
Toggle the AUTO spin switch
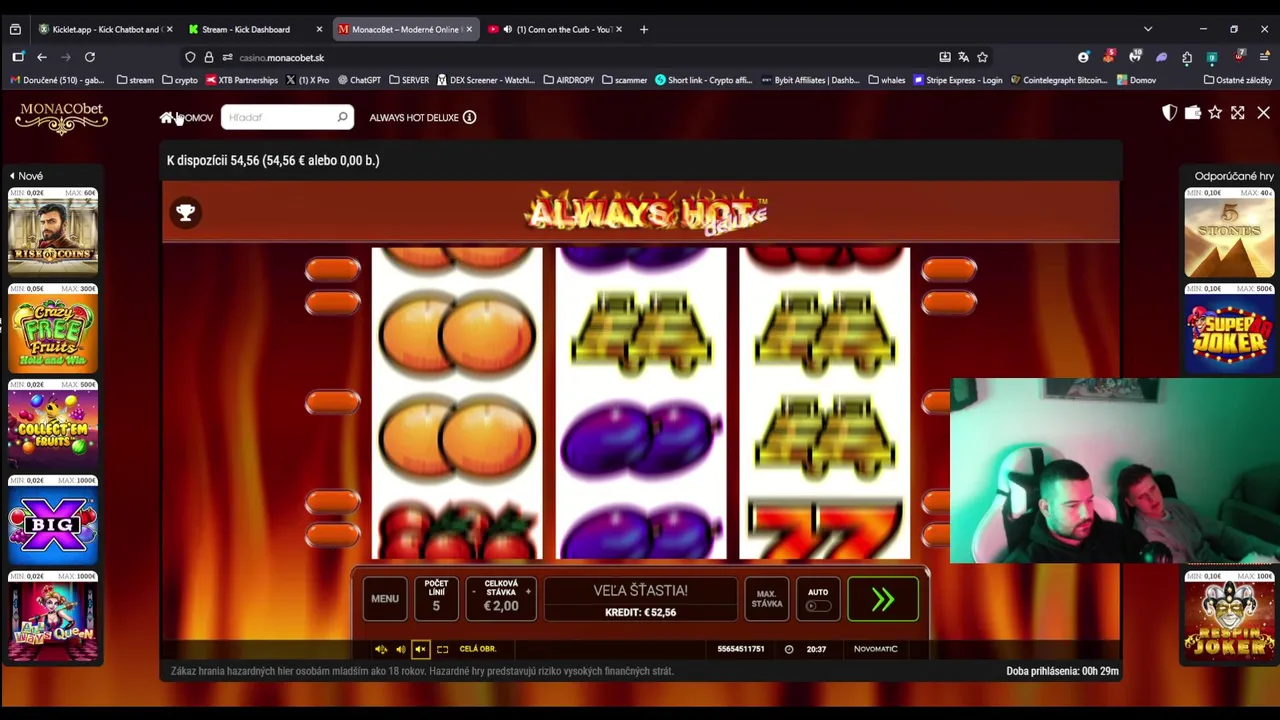818,606
